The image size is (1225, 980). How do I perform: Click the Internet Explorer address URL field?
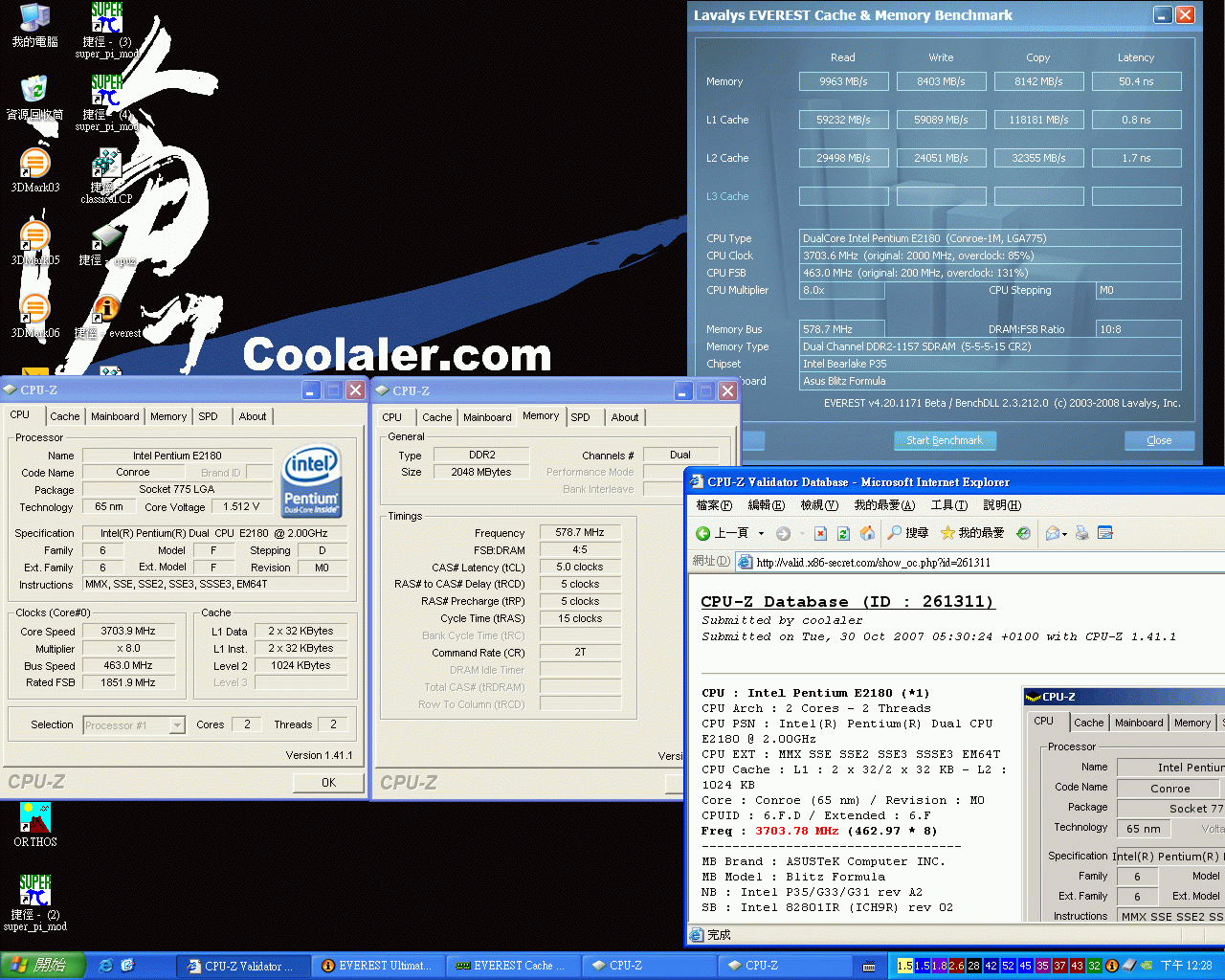coord(980,562)
